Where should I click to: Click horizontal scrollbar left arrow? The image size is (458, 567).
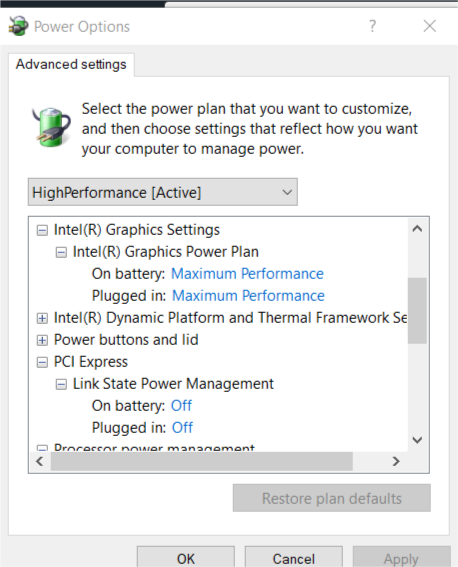(x=40, y=461)
